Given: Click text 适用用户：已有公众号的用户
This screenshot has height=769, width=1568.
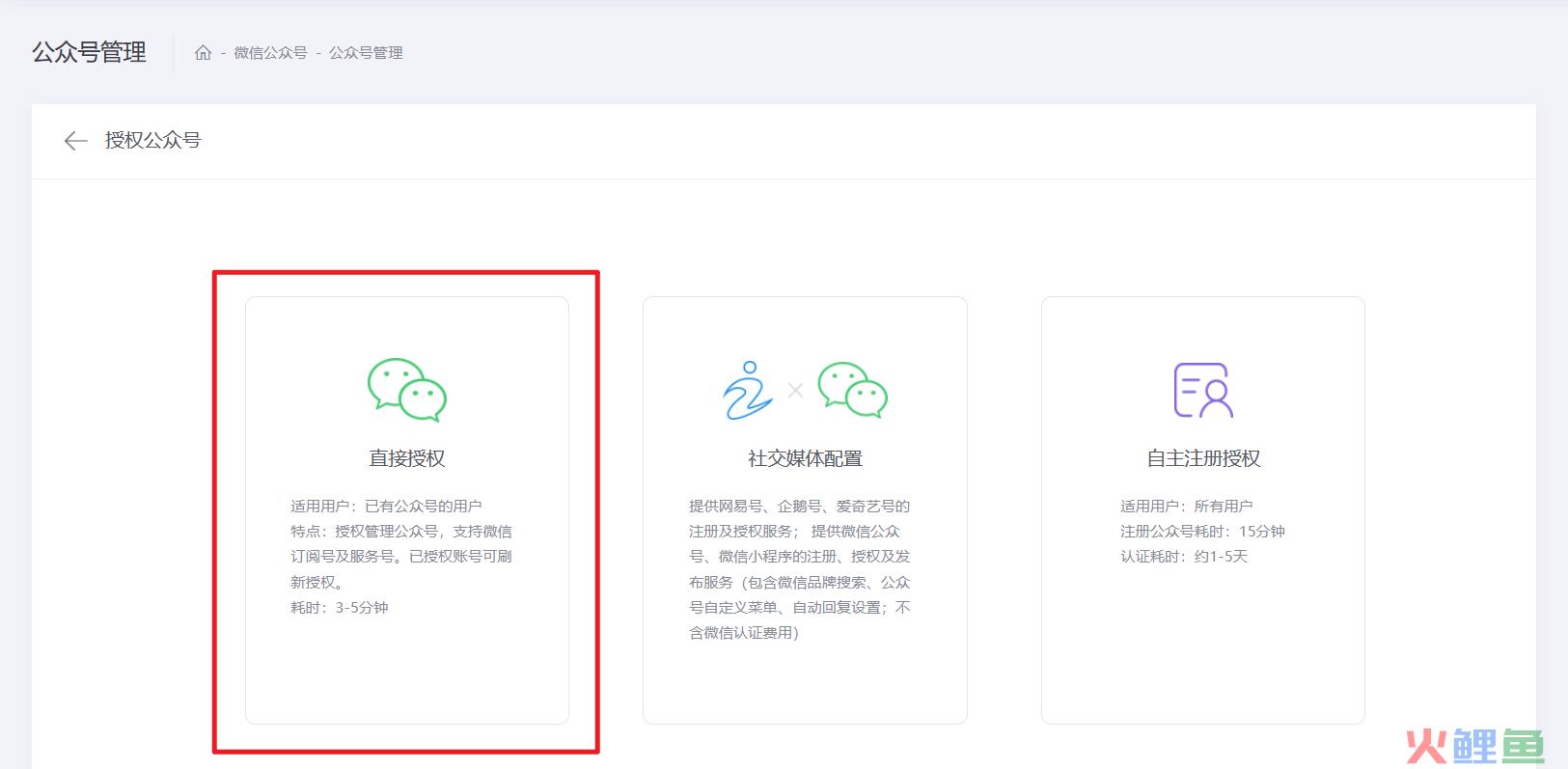Looking at the screenshot, I should click(x=386, y=506).
